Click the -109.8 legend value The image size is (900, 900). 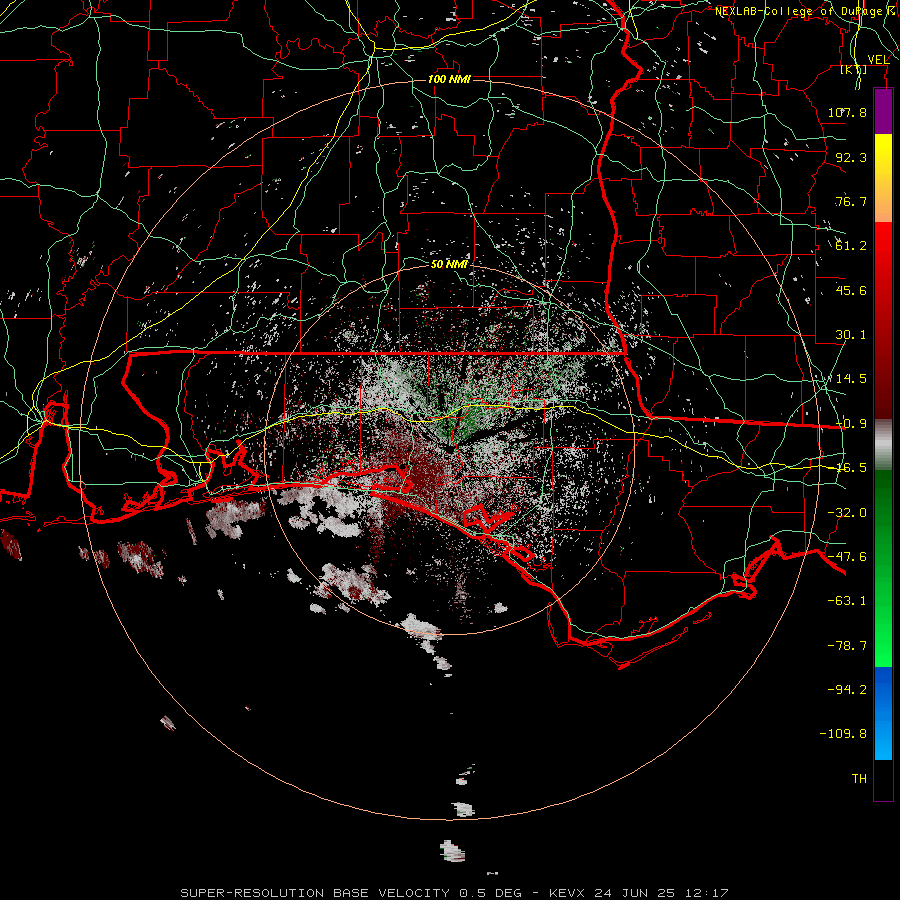coord(843,734)
